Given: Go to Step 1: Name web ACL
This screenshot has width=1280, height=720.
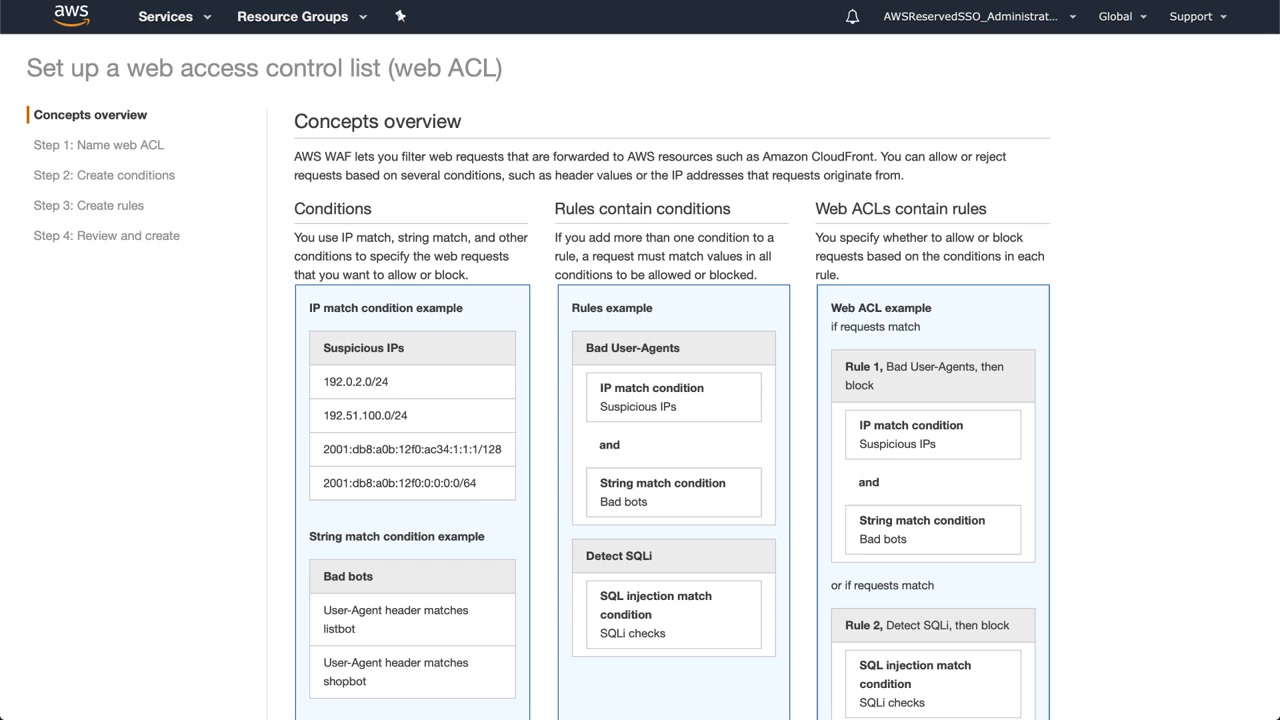Looking at the screenshot, I should tap(99, 145).
